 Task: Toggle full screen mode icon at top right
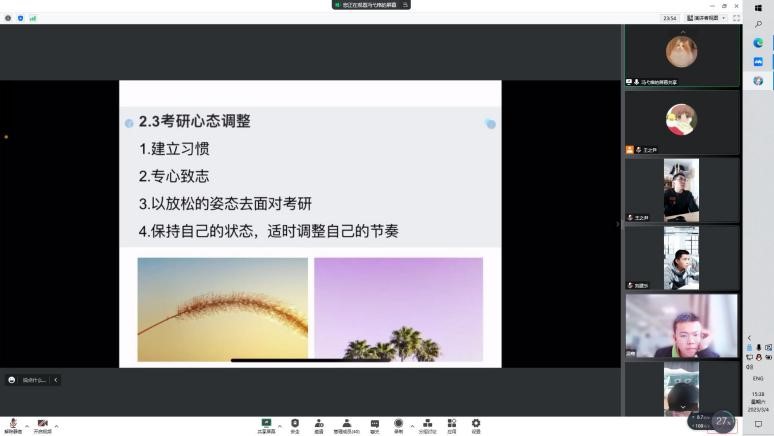pyautogui.click(x=737, y=18)
